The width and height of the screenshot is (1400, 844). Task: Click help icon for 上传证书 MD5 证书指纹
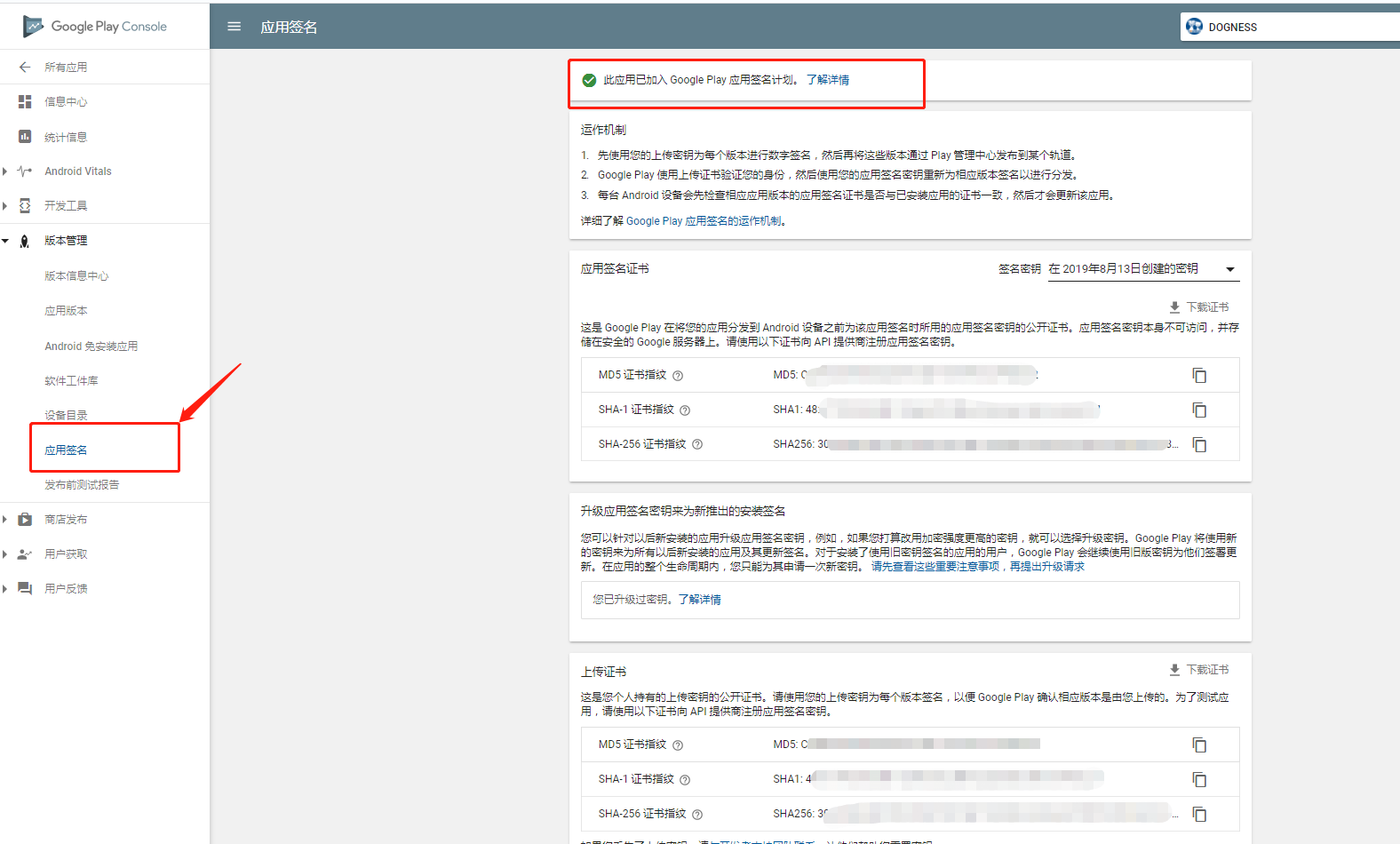(678, 745)
